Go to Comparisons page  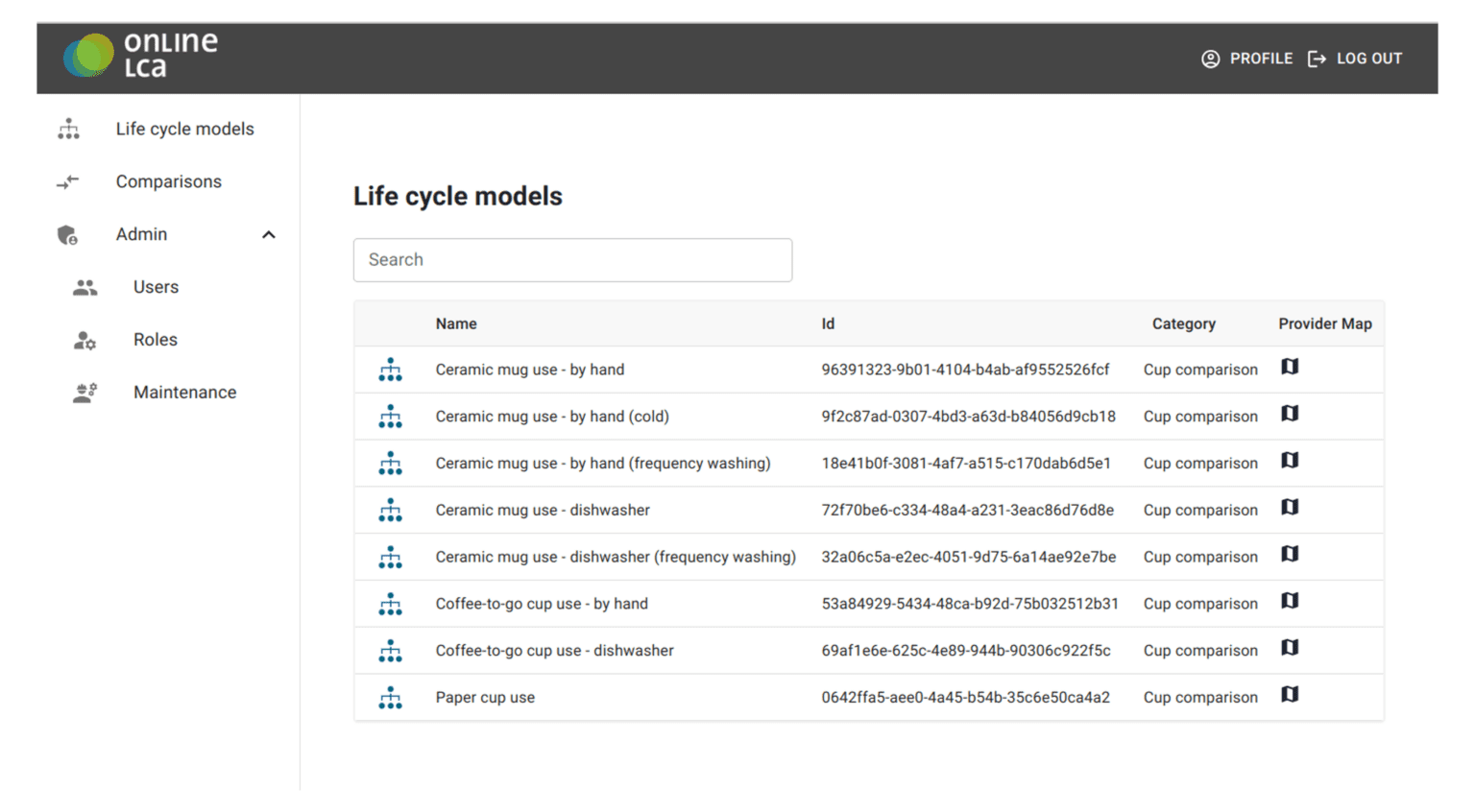168,181
